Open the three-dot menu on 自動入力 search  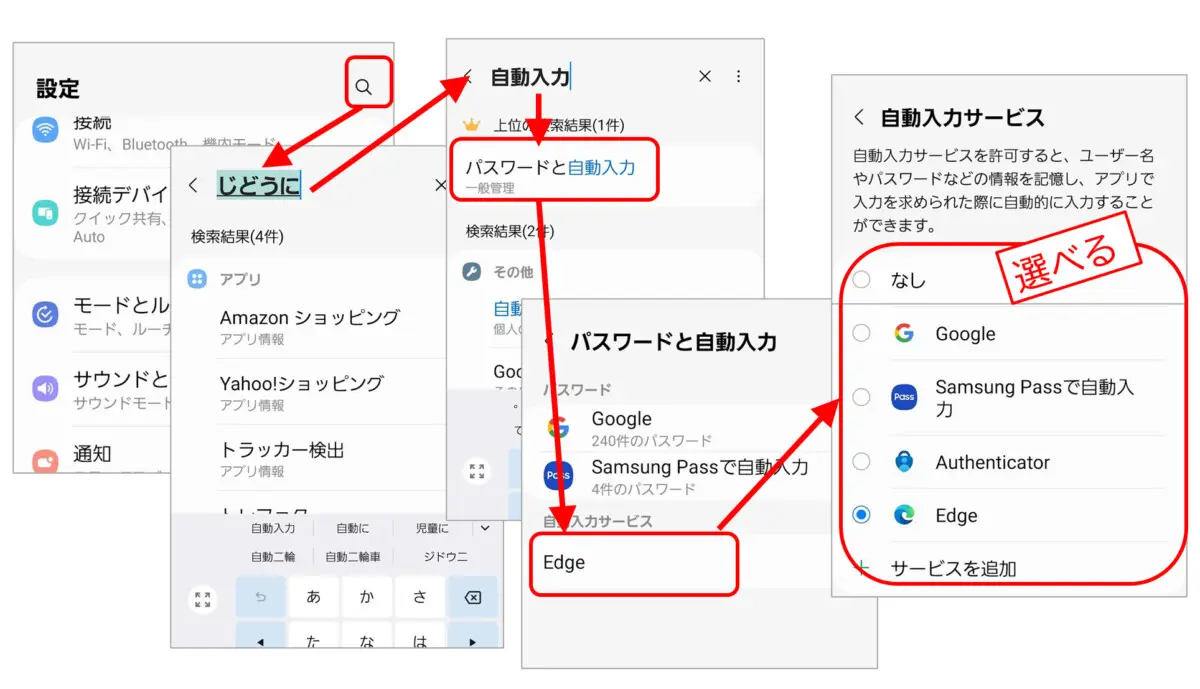point(740,76)
